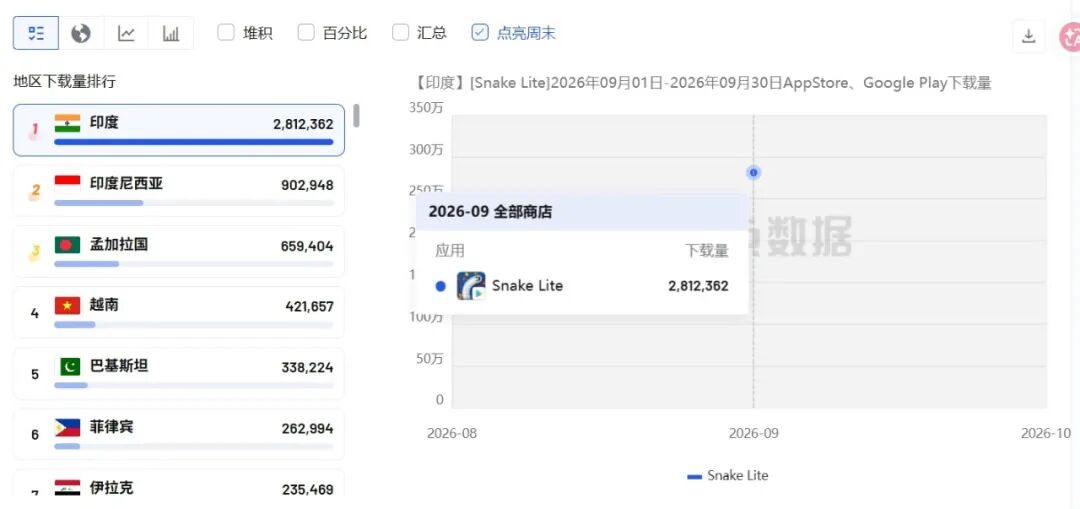Click the 孟加拉国 download bar
The height and width of the screenshot is (509, 1080).
(x=194, y=264)
